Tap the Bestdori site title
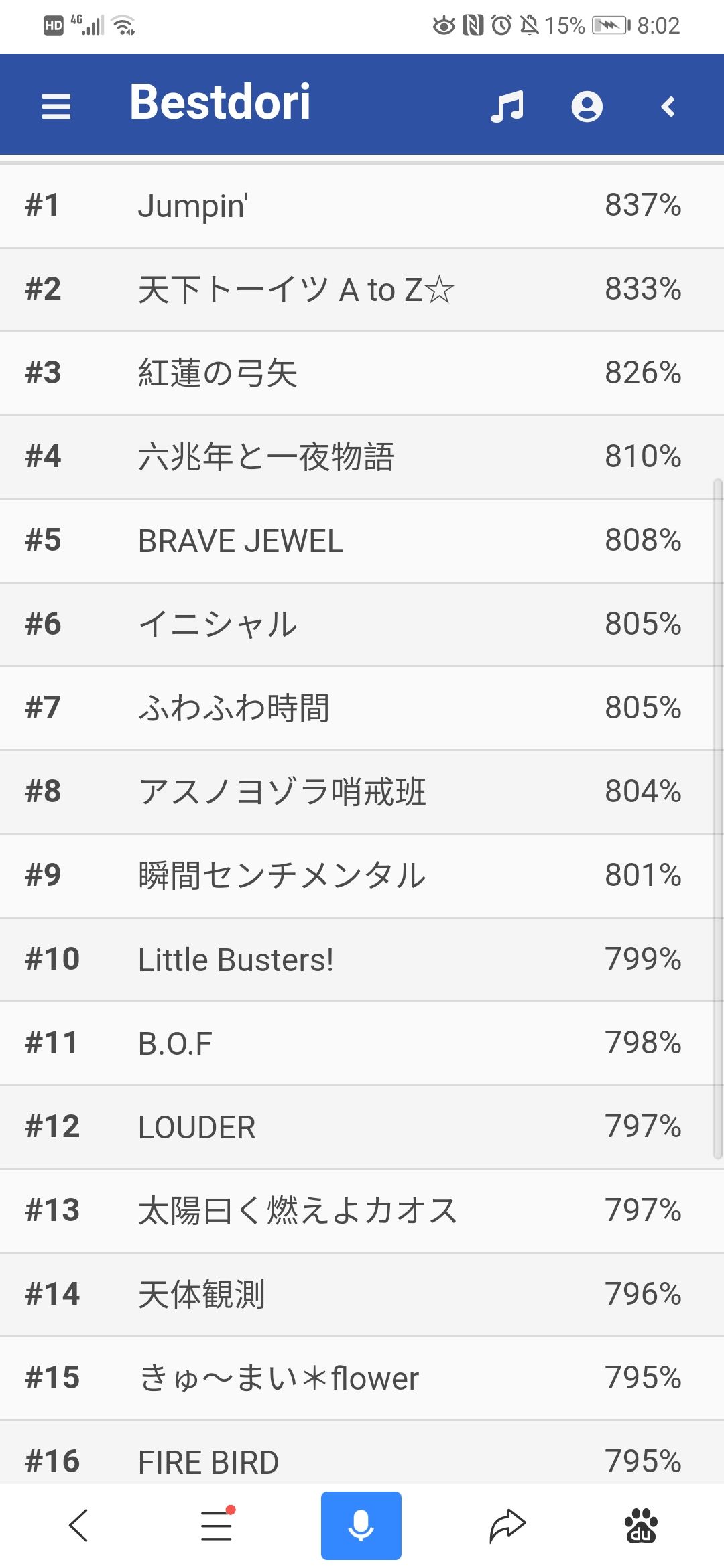The height and width of the screenshot is (1568, 724). tap(220, 103)
